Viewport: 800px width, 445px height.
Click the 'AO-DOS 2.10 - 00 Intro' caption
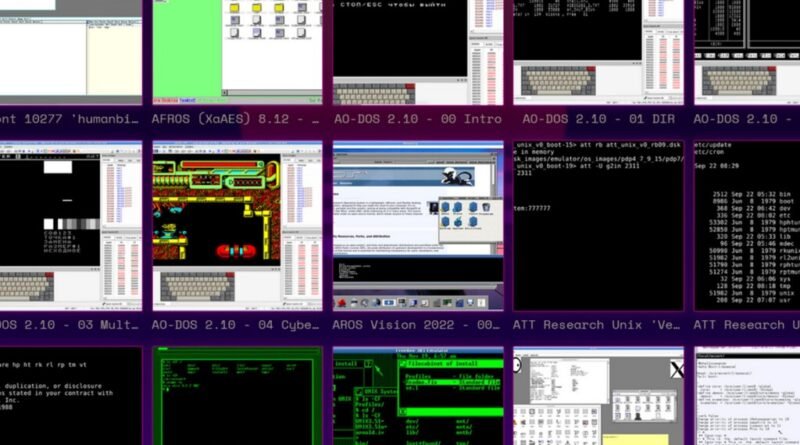[x=418, y=119]
